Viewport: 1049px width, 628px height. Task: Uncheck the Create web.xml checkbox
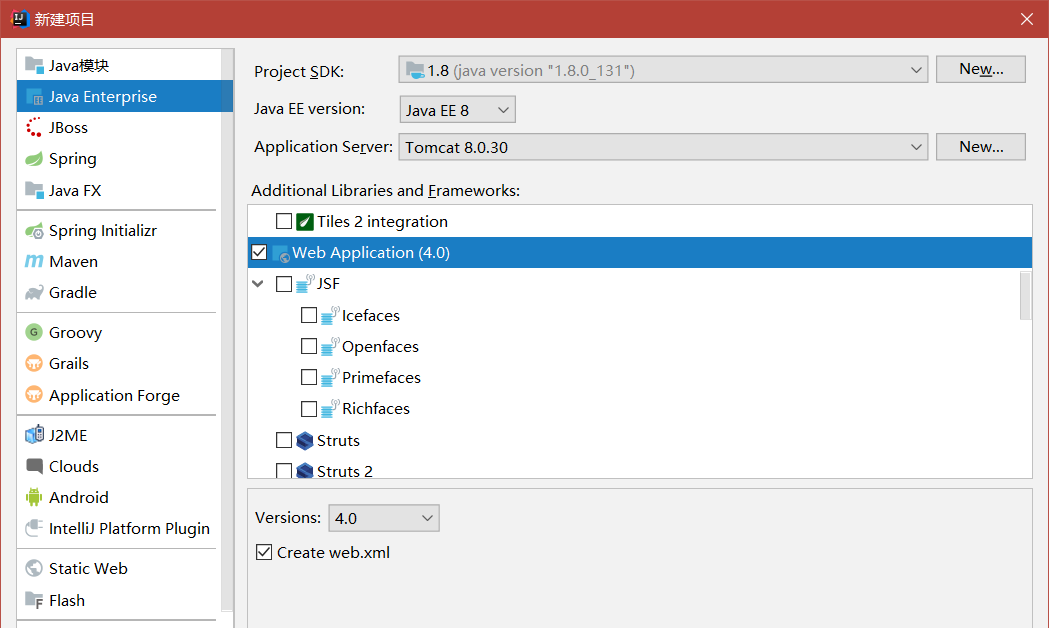(x=264, y=552)
